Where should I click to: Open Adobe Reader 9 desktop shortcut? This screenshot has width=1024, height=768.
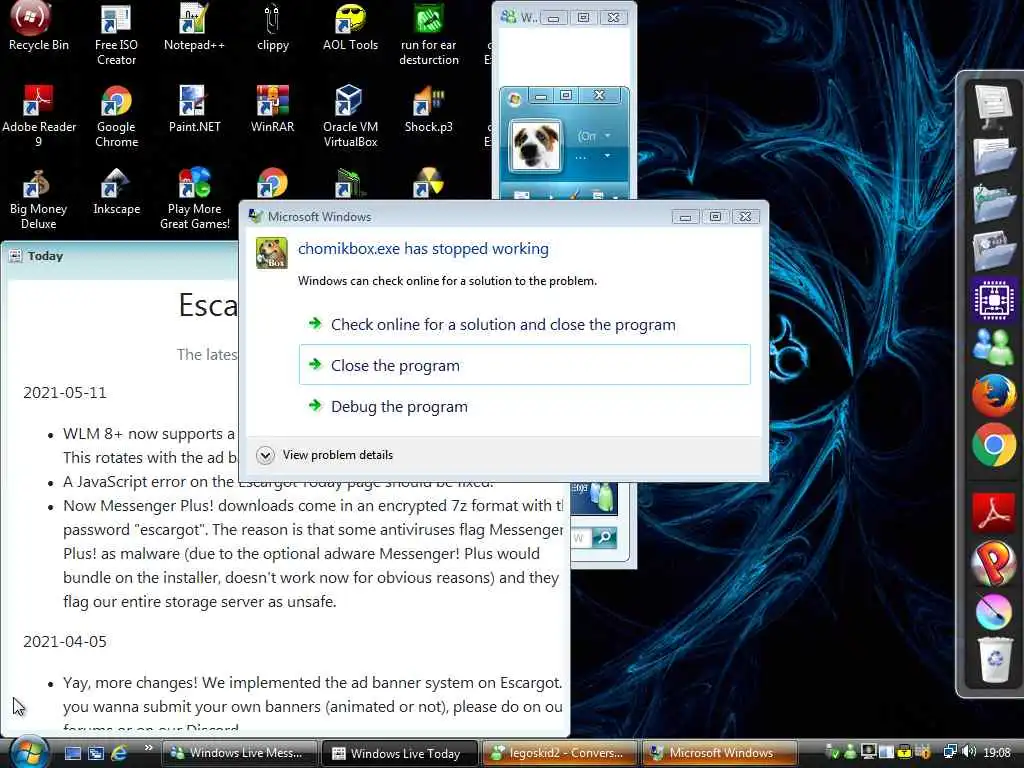(x=39, y=116)
